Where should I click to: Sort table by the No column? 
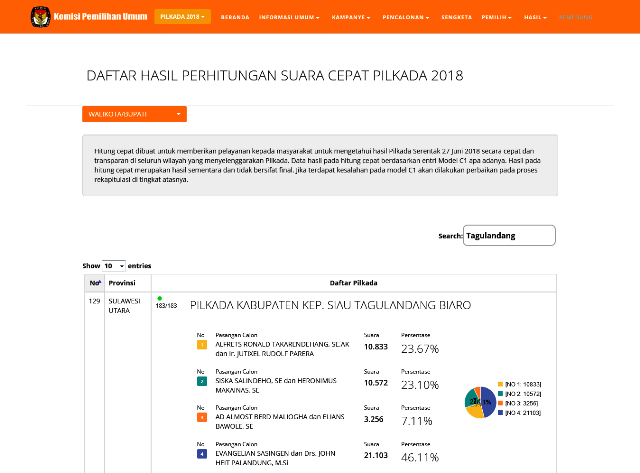92,283
